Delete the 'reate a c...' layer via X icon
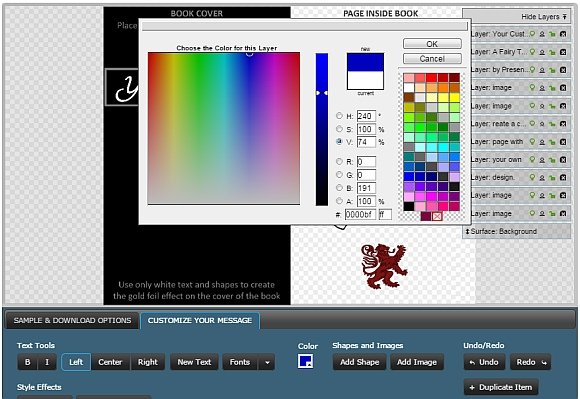Image resolution: width=580 pixels, height=399 pixels. (563, 124)
